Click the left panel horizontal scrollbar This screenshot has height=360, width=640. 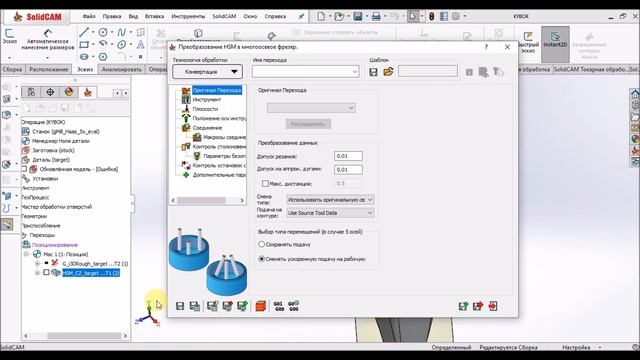pyautogui.click(x=84, y=336)
